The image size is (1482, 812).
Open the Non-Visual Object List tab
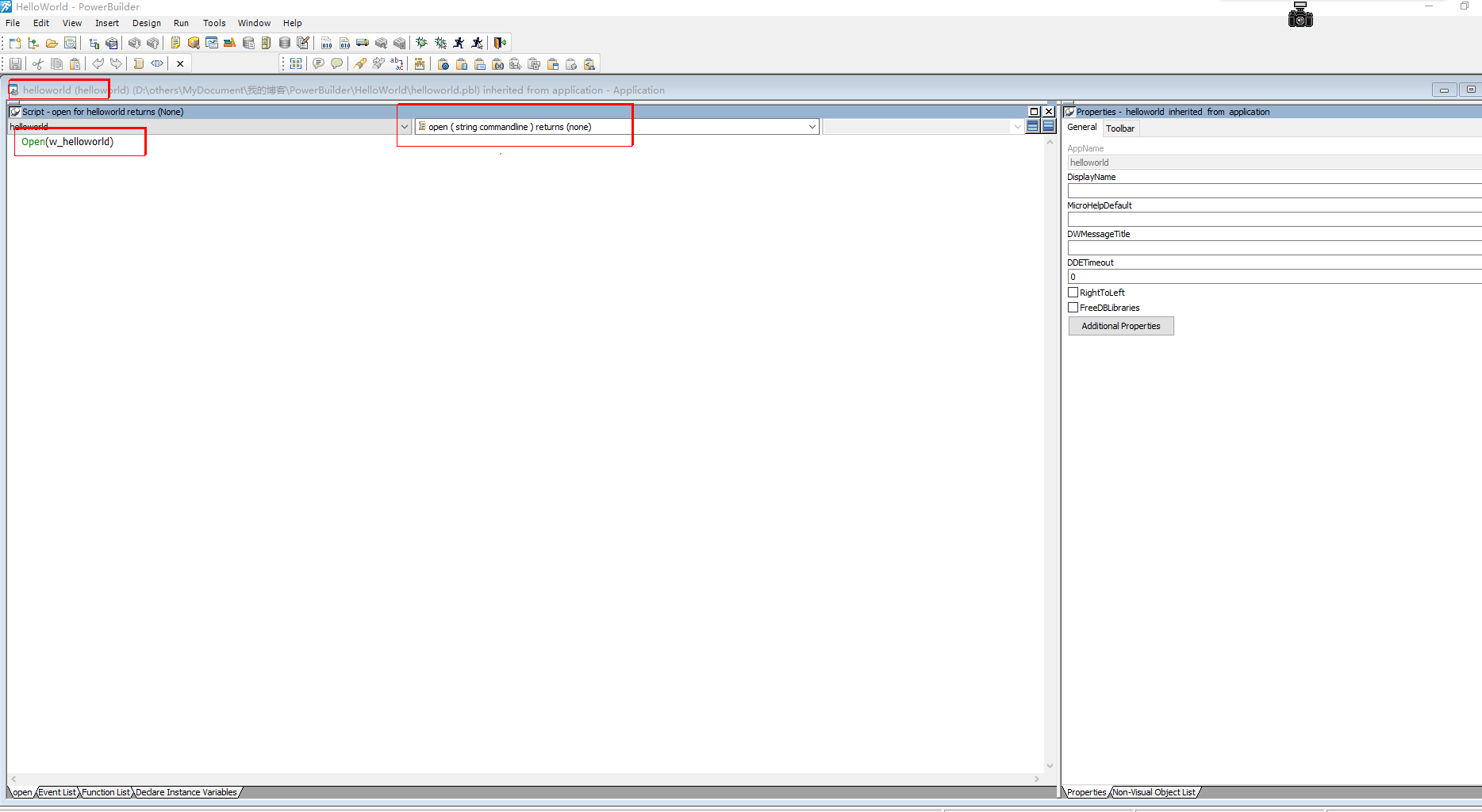[x=1154, y=792]
